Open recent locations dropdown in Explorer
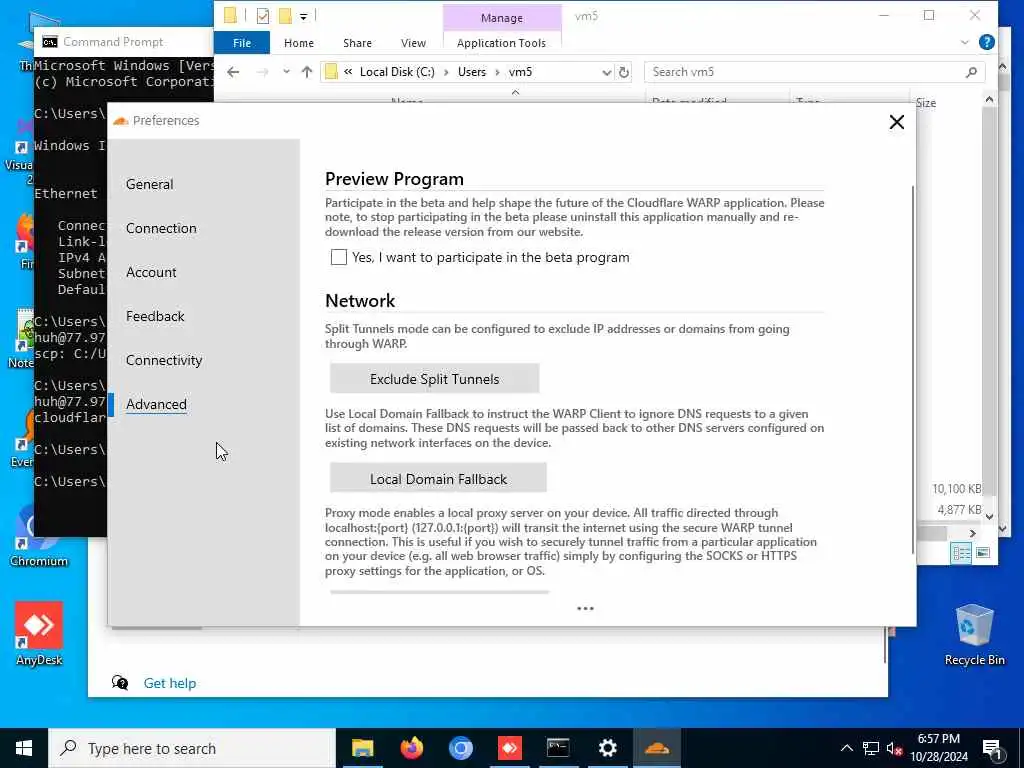This screenshot has width=1024, height=768. coord(286,72)
